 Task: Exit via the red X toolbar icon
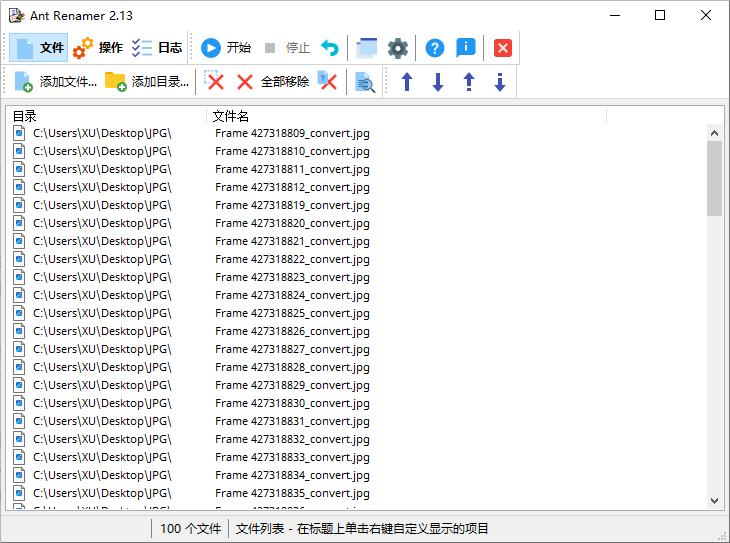(x=503, y=48)
